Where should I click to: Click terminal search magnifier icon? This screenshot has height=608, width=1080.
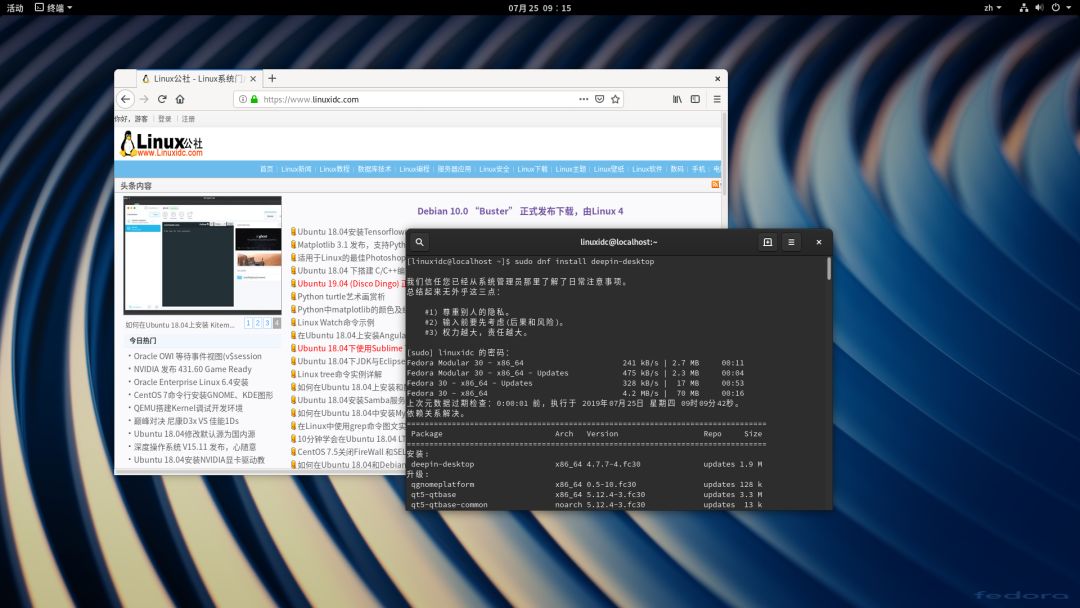pos(420,242)
